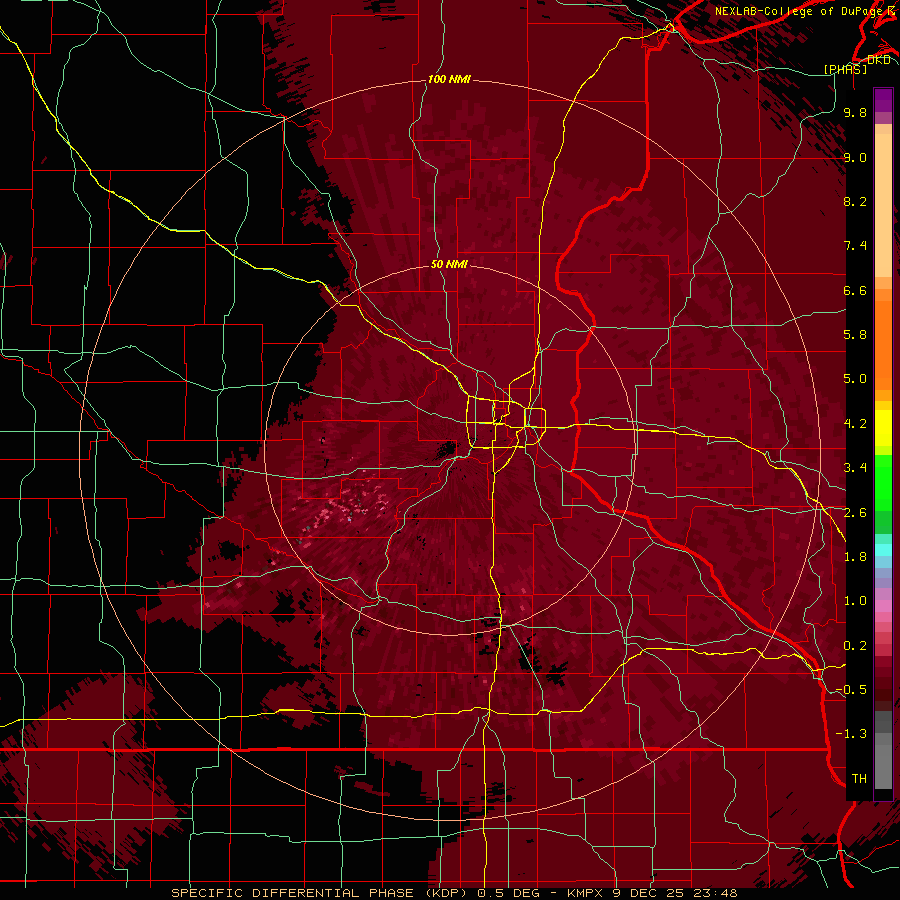Select the 100 NMI range ring label
The height and width of the screenshot is (900, 900).
click(449, 79)
